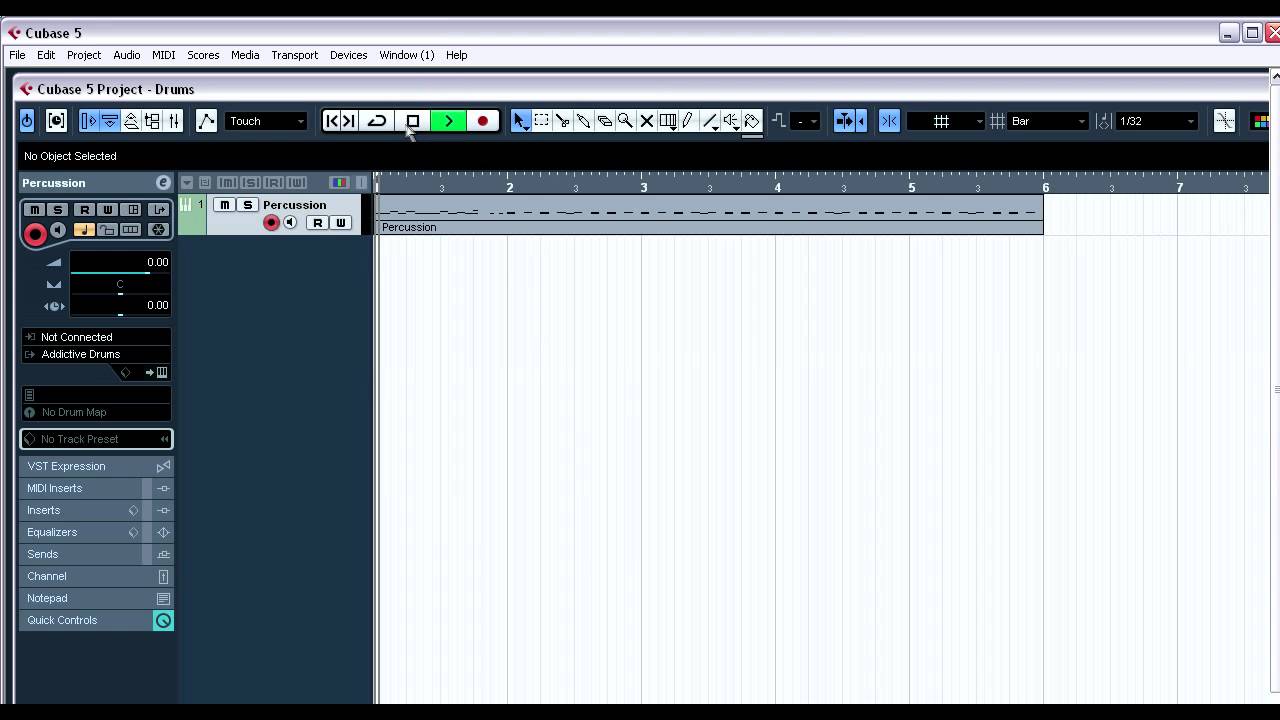Image resolution: width=1280 pixels, height=720 pixels.
Task: Open the Transport menu
Action: (x=295, y=55)
